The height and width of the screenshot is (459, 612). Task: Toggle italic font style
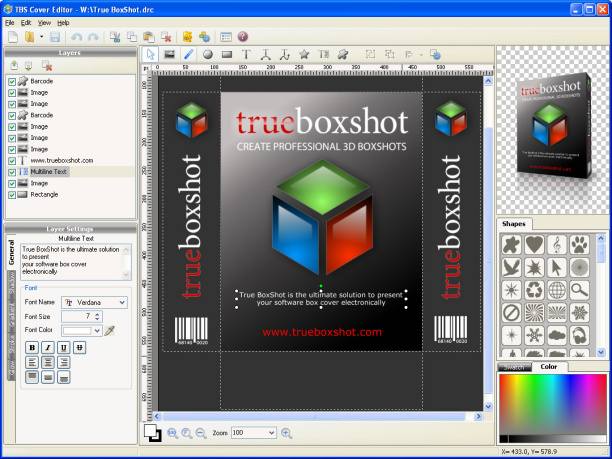48,347
